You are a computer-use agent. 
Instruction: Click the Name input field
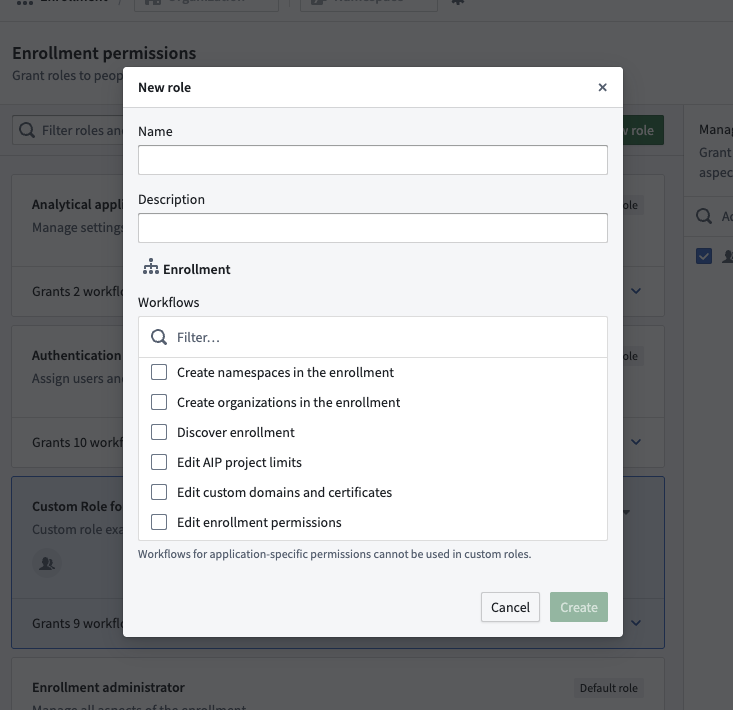click(x=373, y=160)
